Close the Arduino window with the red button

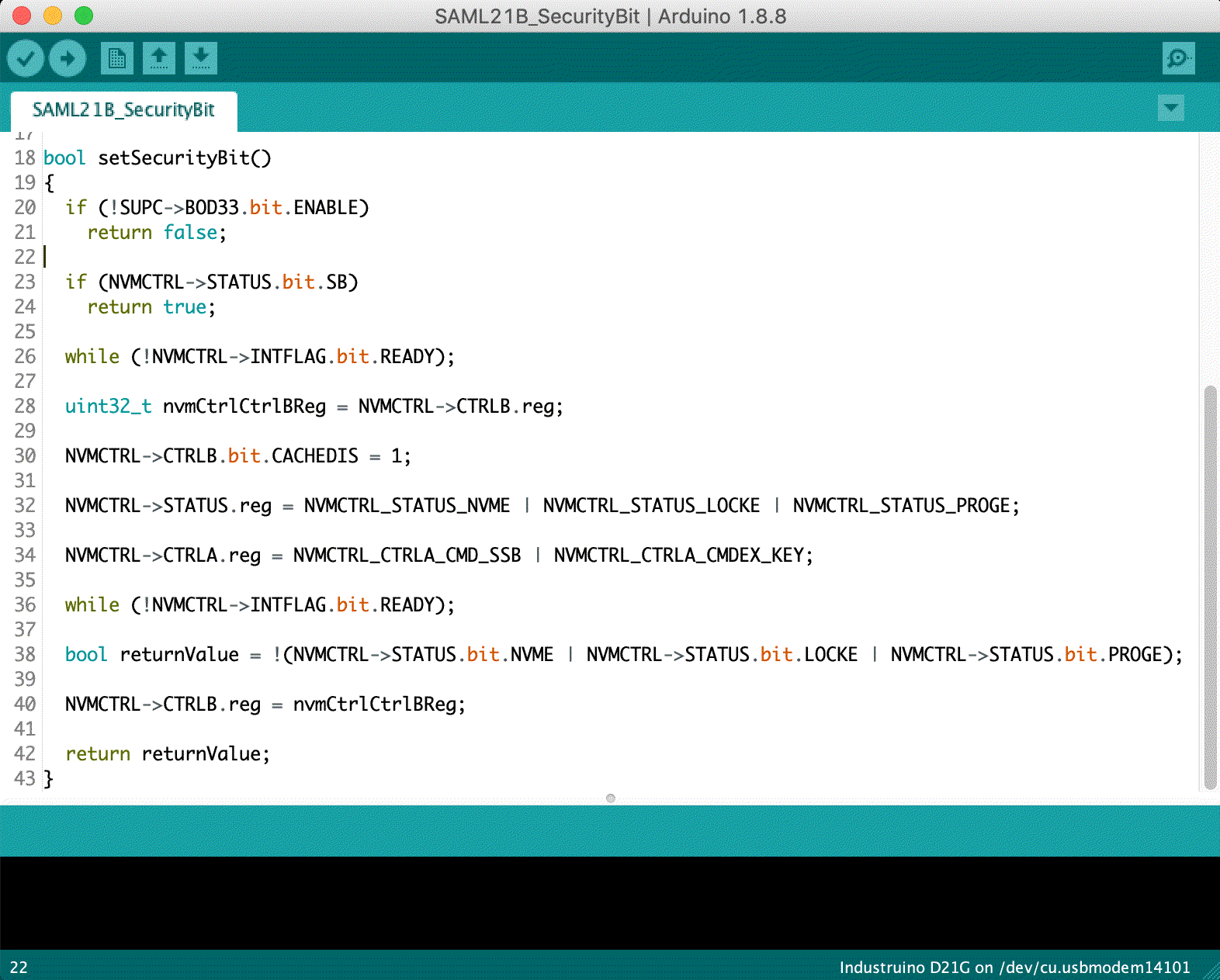[22, 16]
